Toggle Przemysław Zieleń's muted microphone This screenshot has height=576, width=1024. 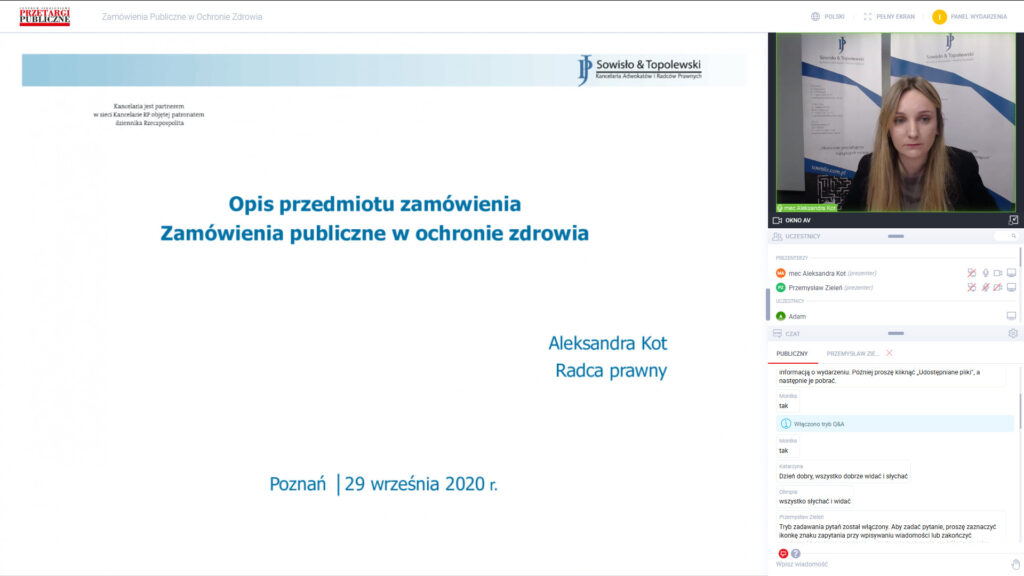coord(985,288)
